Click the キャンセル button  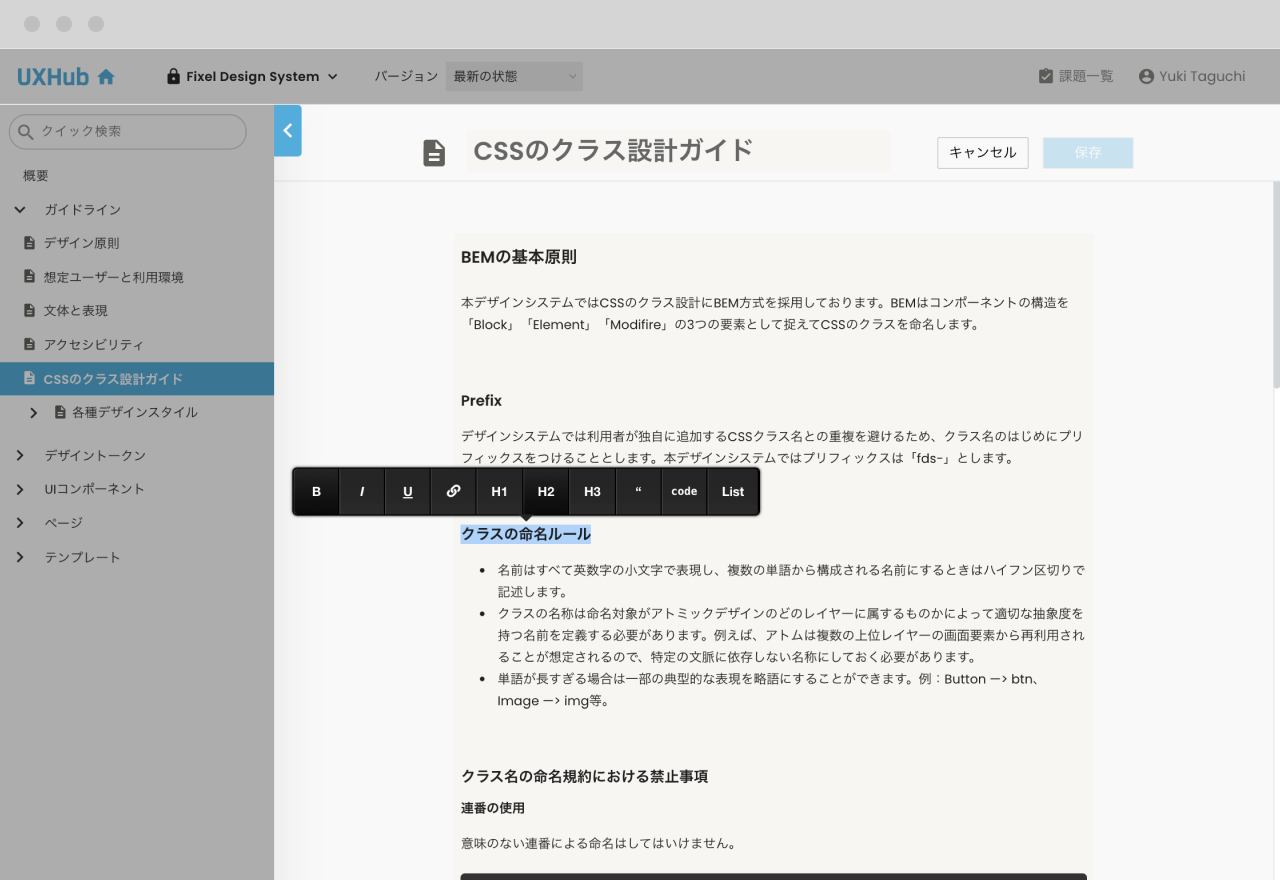pos(982,153)
